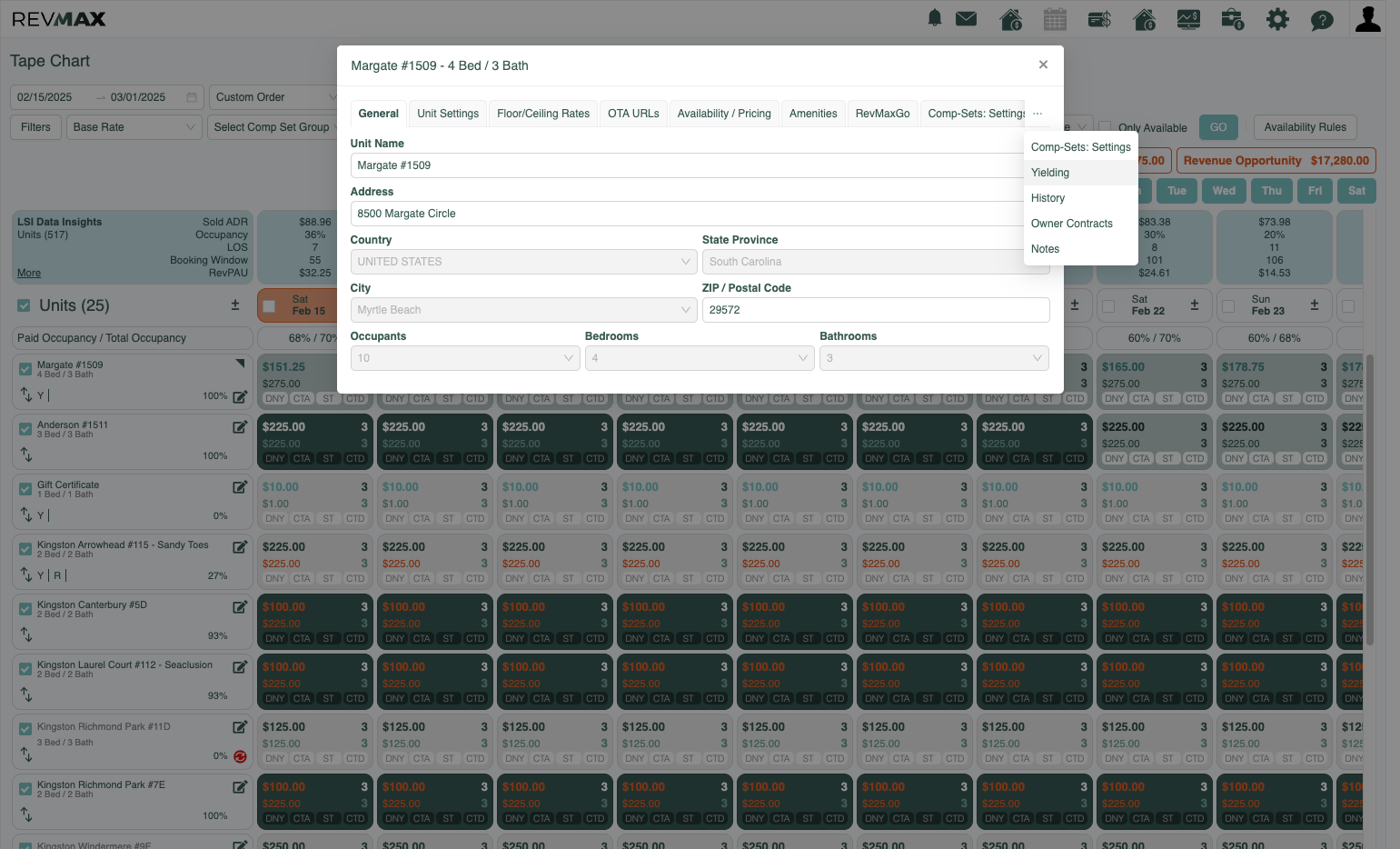Open the Country dropdown
1400x849 pixels.
point(524,262)
